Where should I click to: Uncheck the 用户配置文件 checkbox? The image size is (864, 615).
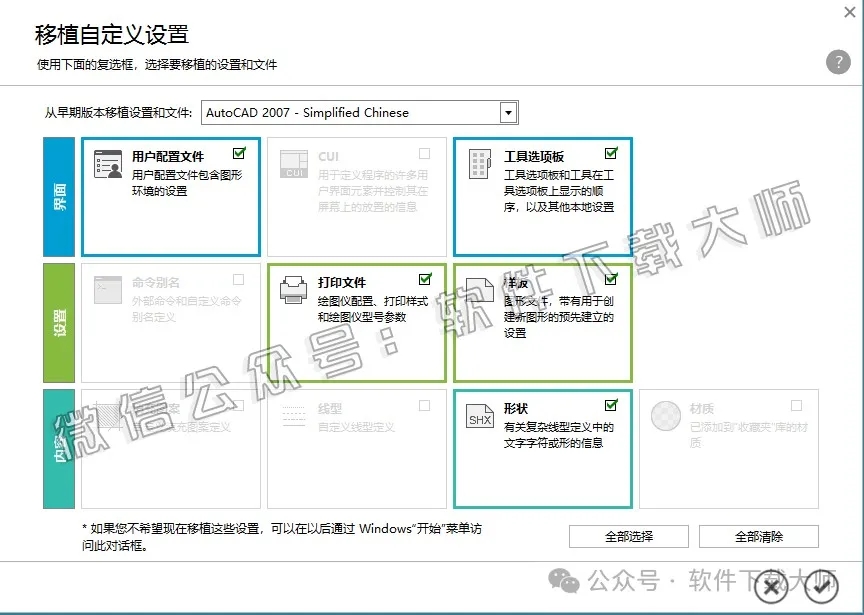coord(238,152)
